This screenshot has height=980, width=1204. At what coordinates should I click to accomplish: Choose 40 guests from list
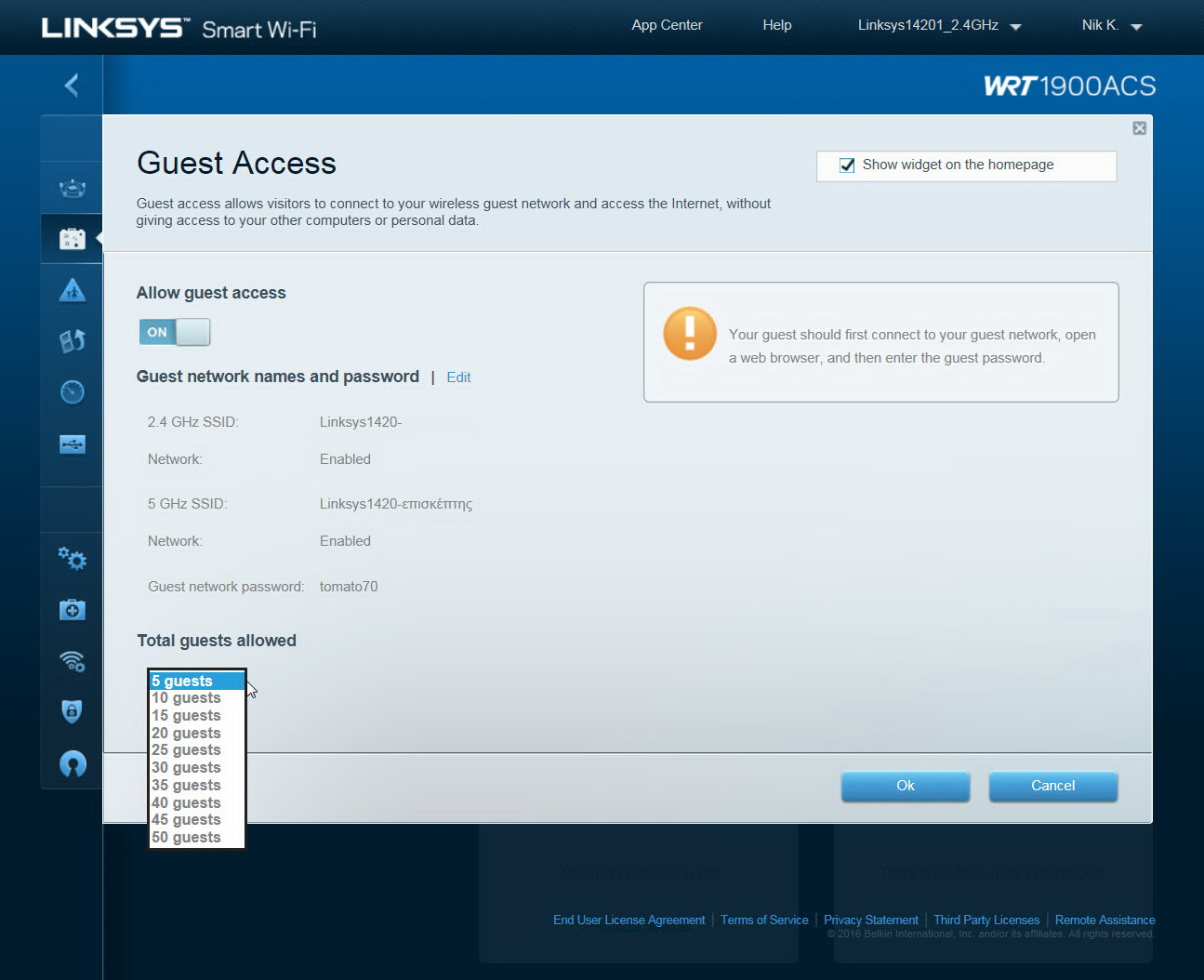tap(197, 803)
